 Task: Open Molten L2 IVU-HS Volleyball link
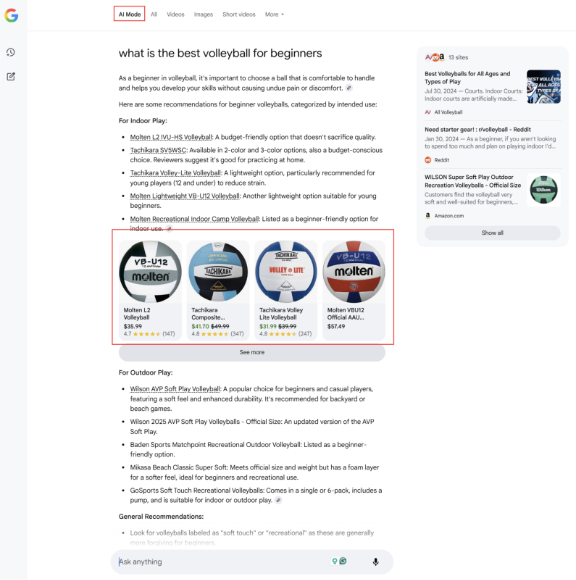[171, 137]
